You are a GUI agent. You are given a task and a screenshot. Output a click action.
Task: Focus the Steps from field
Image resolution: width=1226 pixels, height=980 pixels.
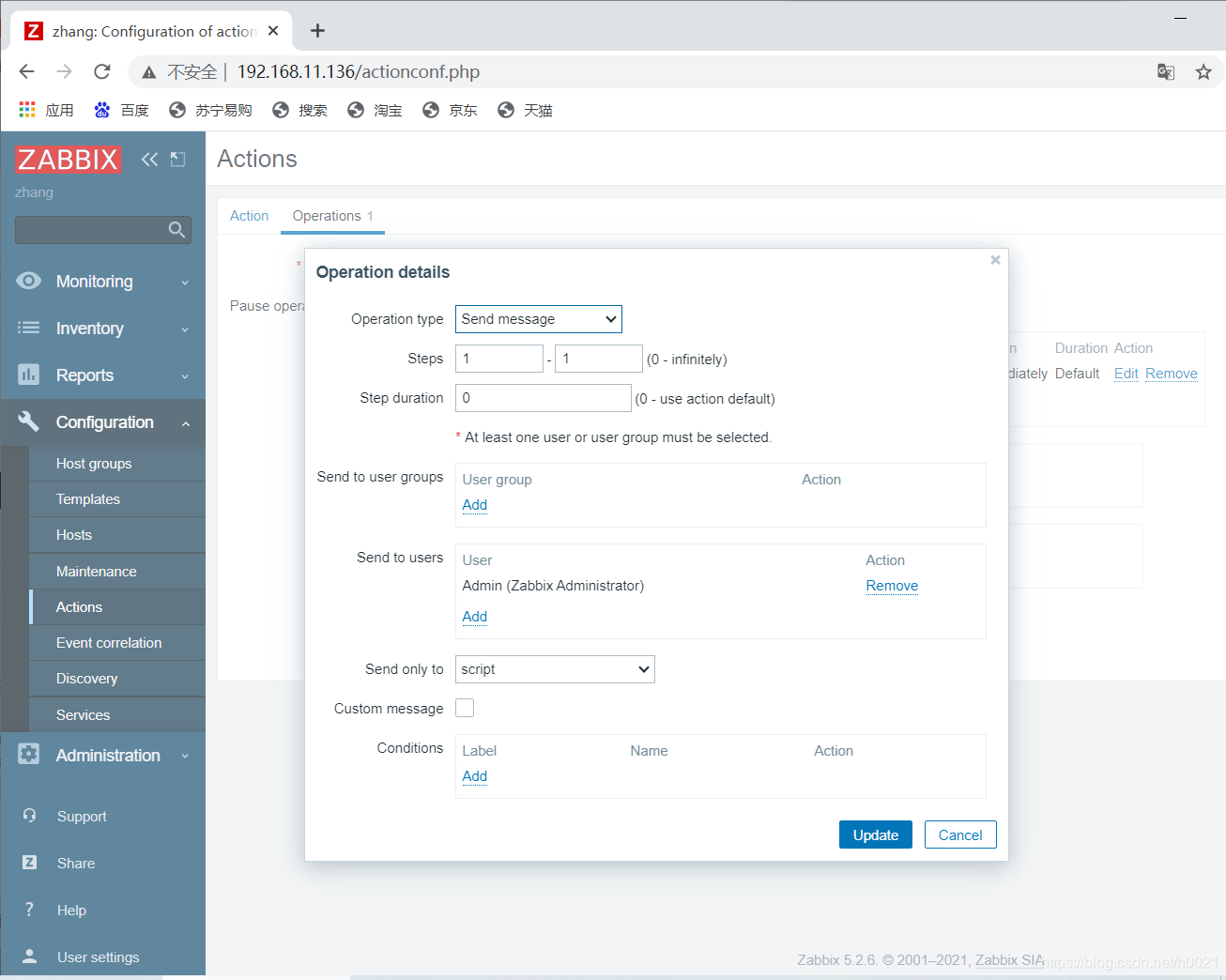499,359
